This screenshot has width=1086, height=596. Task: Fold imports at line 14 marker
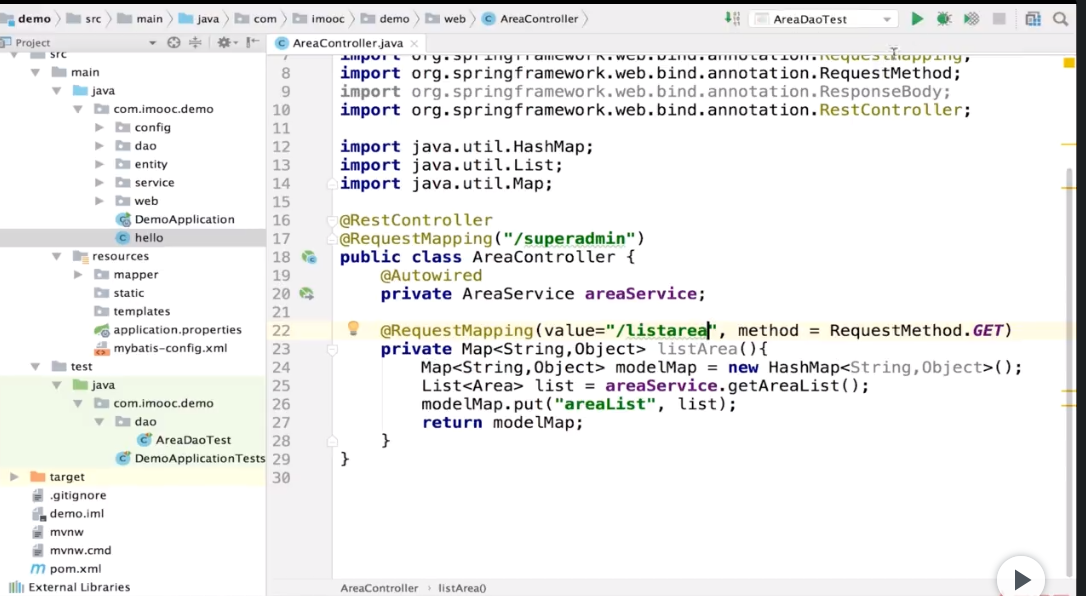pyautogui.click(x=332, y=184)
